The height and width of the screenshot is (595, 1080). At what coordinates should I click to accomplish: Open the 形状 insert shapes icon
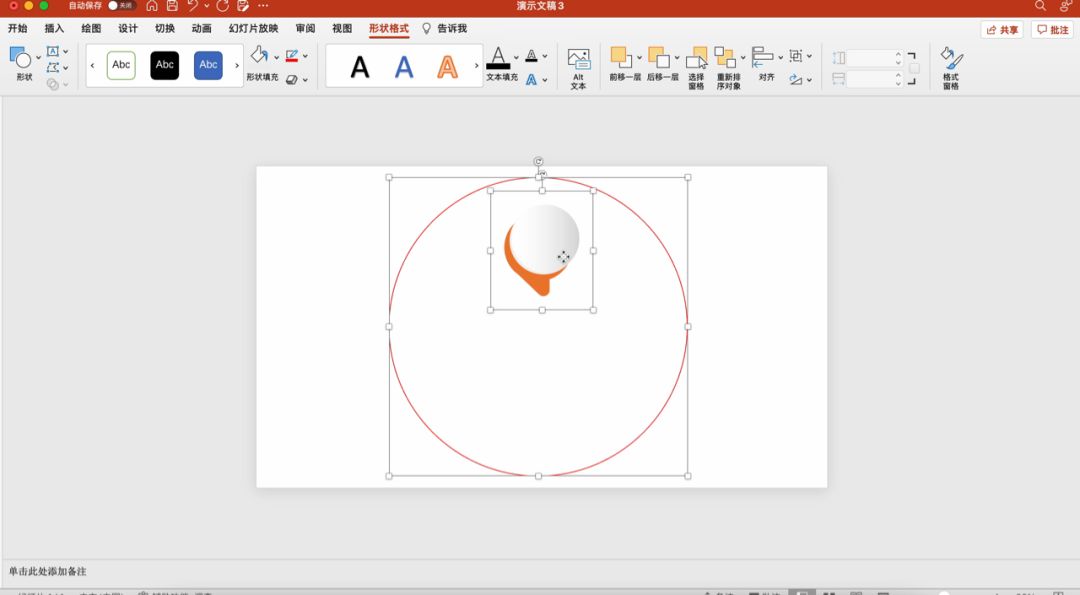tap(21, 57)
